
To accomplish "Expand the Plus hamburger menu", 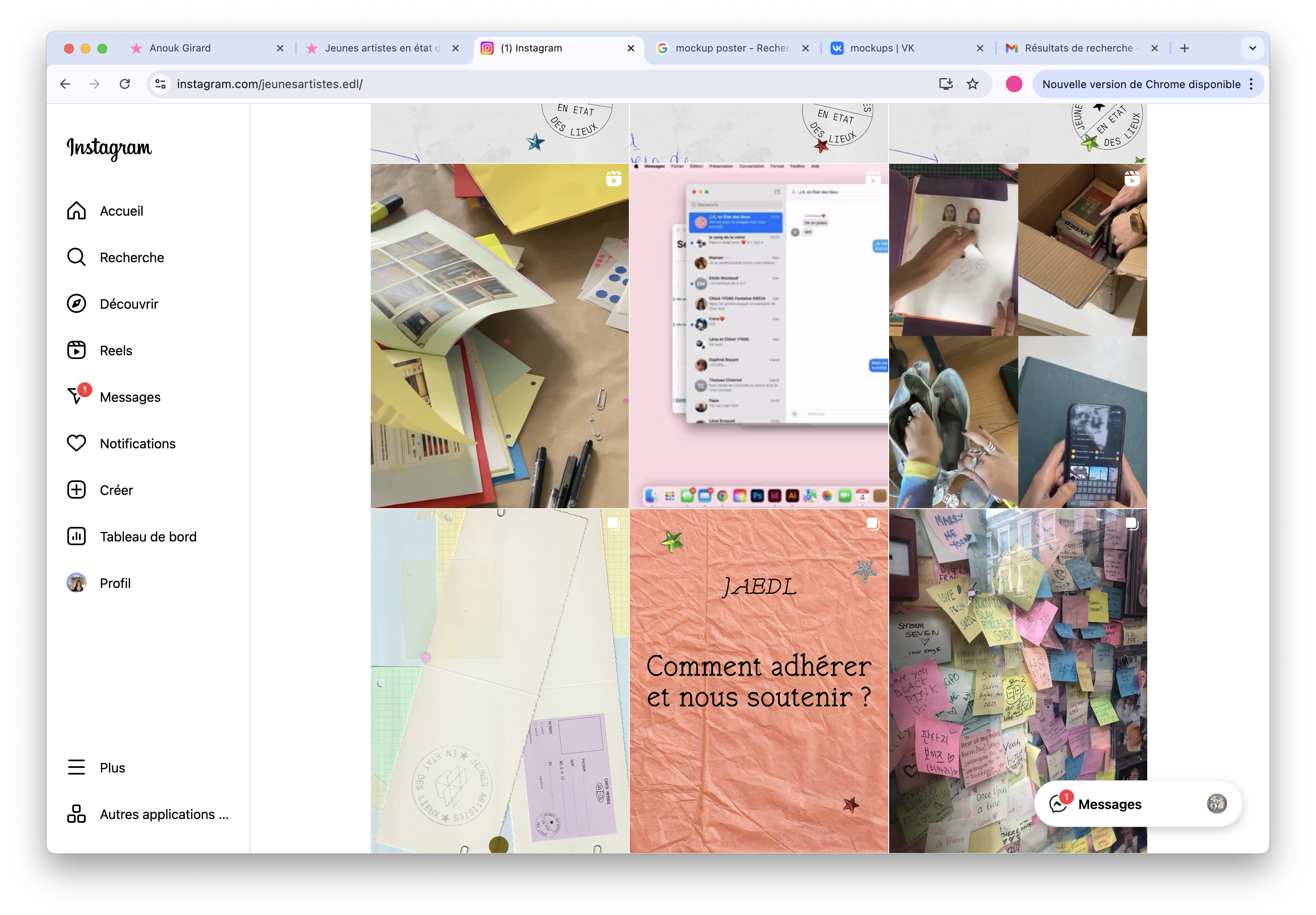I will coord(76,767).
